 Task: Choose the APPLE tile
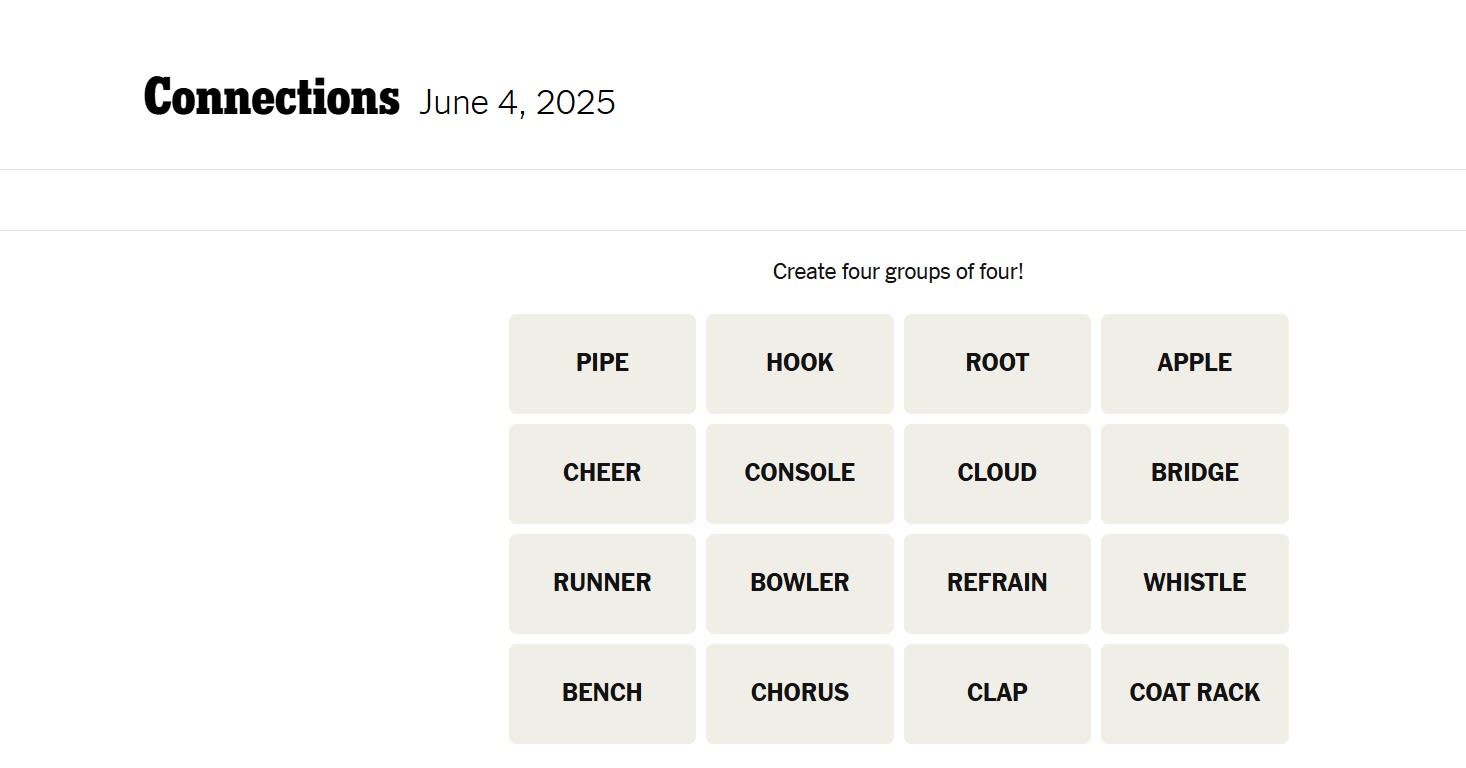(1194, 363)
